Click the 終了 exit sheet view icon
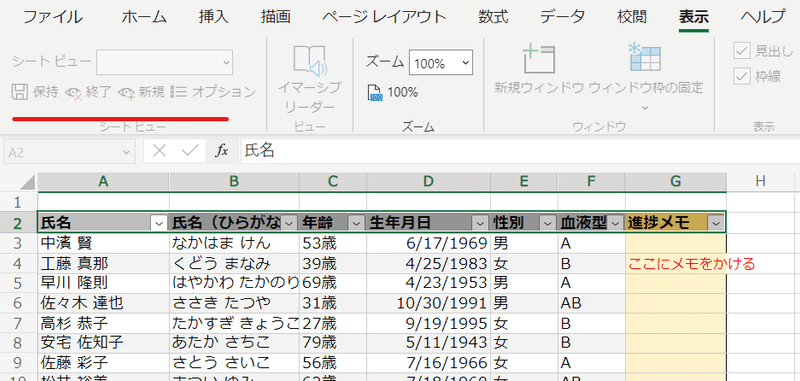 (74, 93)
